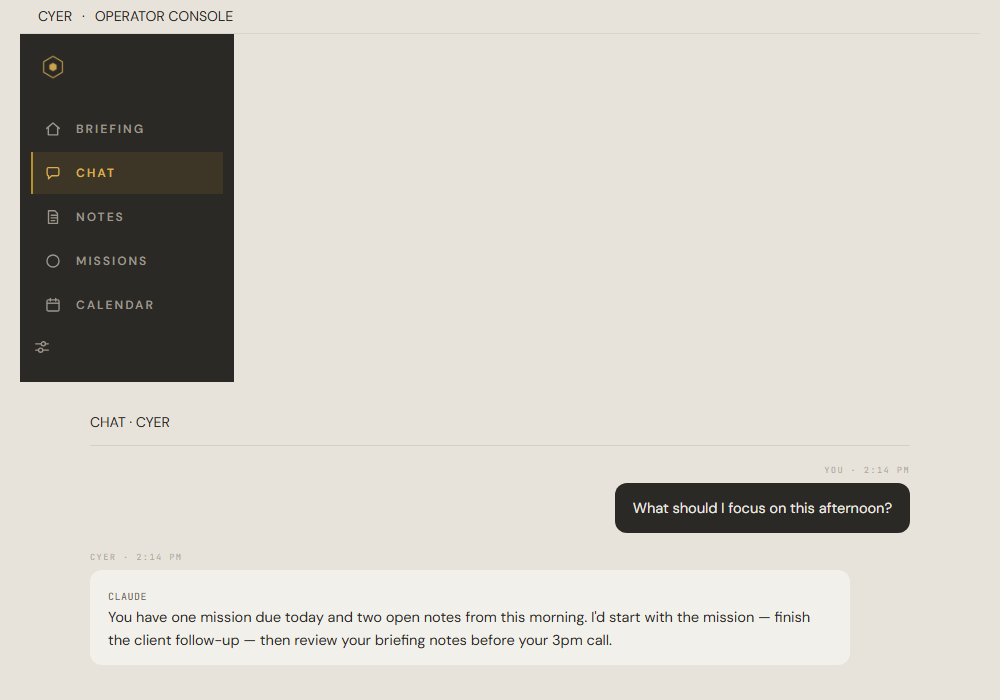
Task: Switch to the Missions label
Action: click(112, 261)
